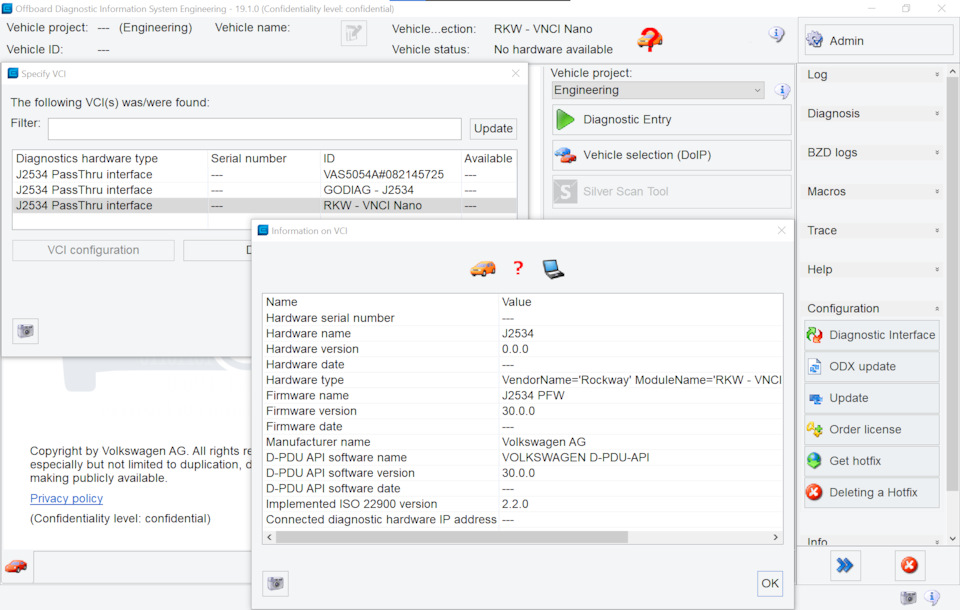
Task: Click Implemented ISO 22900 version row
Action: [523, 504]
